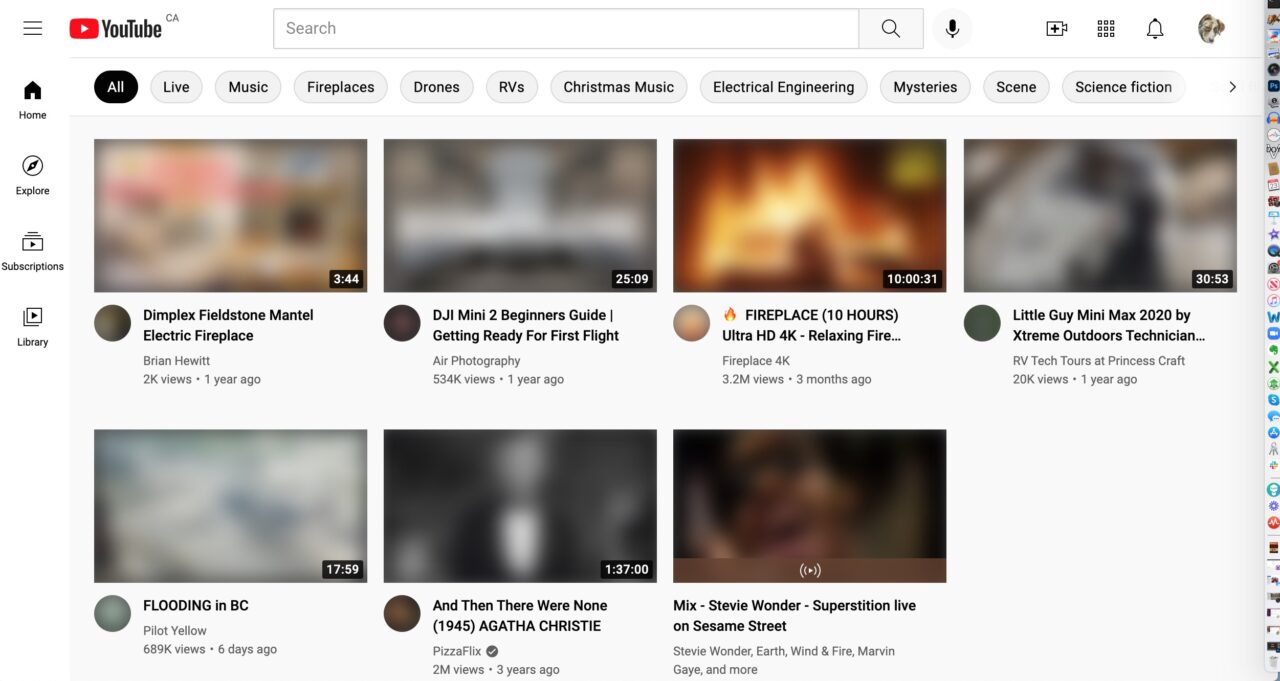Visit the Pilot Yellow channel name
The height and width of the screenshot is (681, 1280).
[175, 631]
